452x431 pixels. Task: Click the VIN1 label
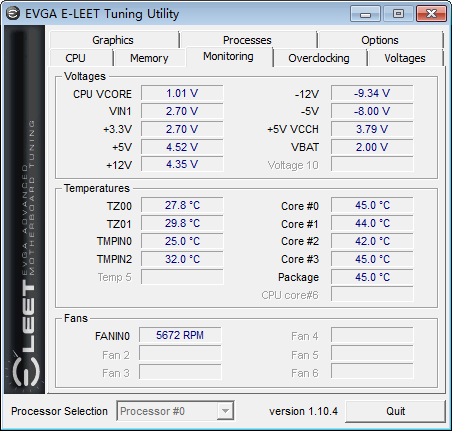[x=120, y=111]
